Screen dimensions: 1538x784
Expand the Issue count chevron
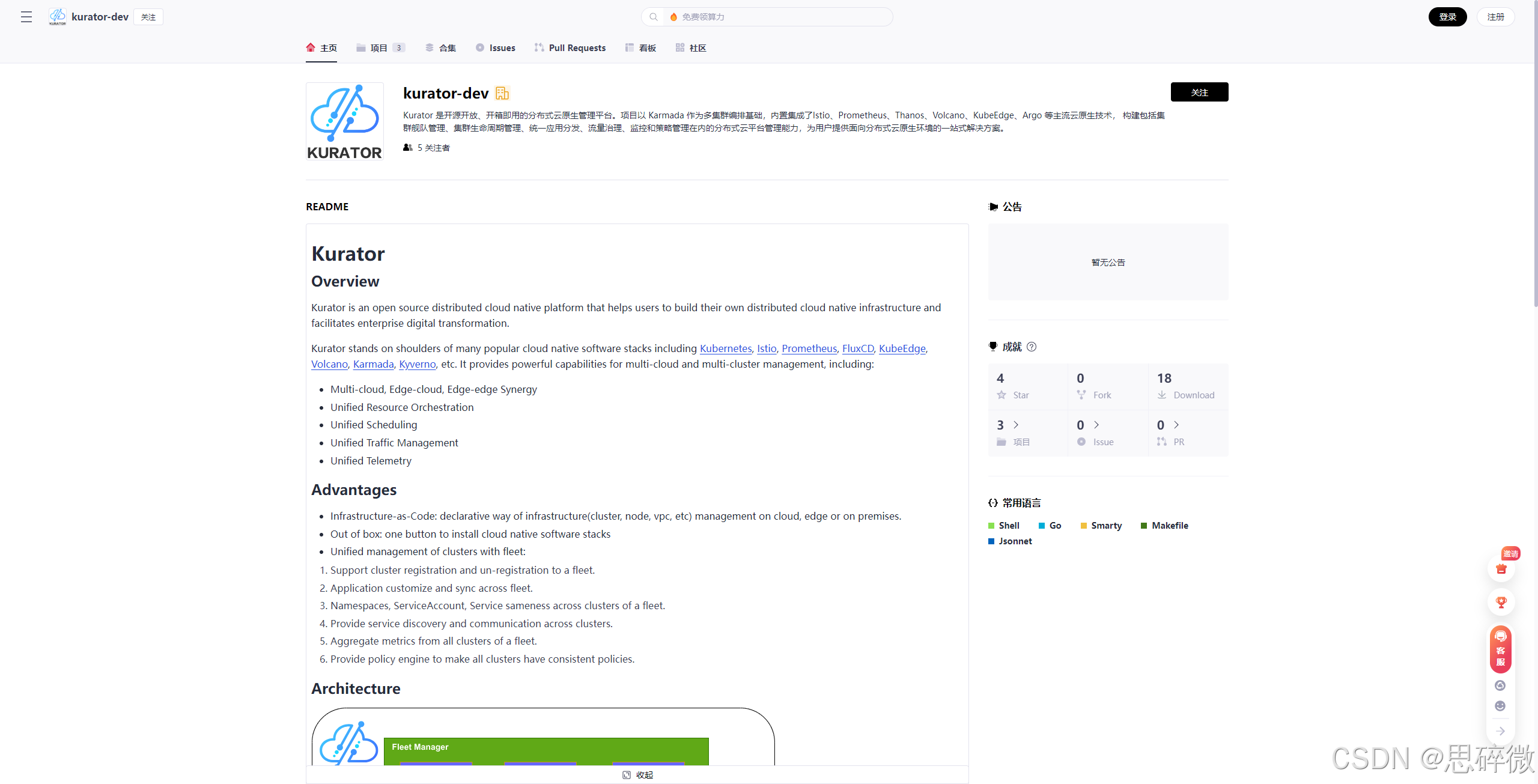pos(1096,425)
